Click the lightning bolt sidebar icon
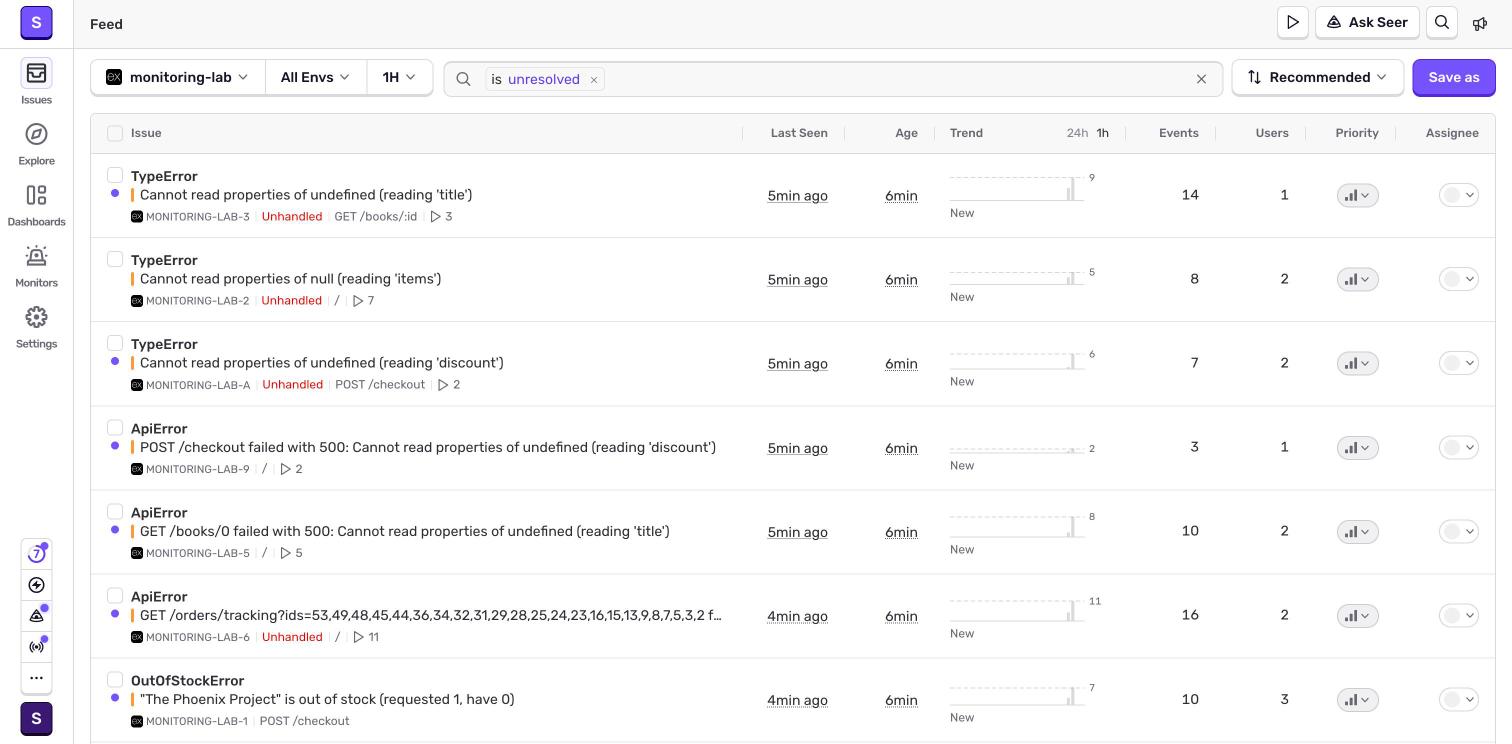The image size is (1512, 744). tap(36, 585)
